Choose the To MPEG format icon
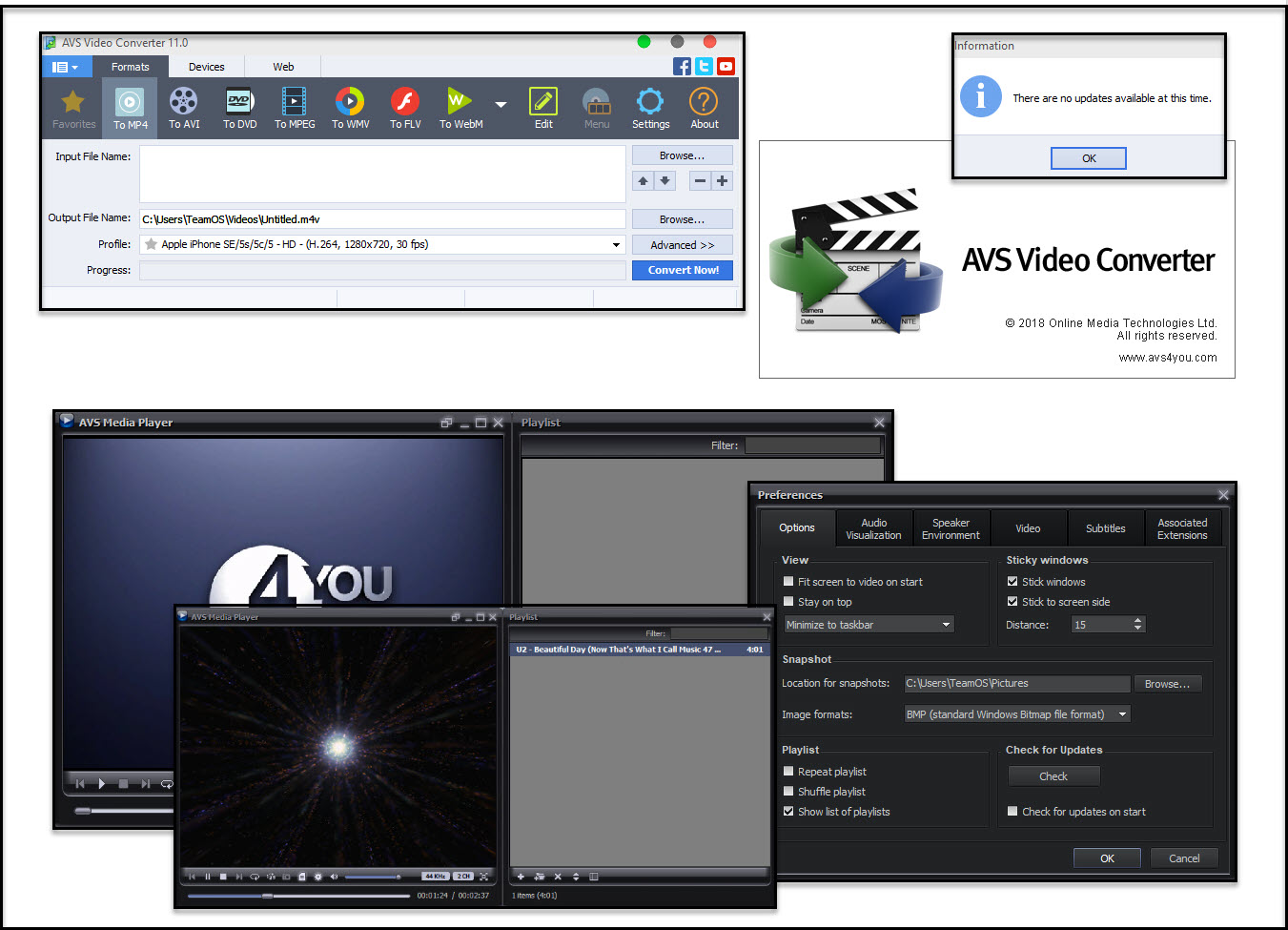Image resolution: width=1288 pixels, height=930 pixels. pyautogui.click(x=295, y=109)
